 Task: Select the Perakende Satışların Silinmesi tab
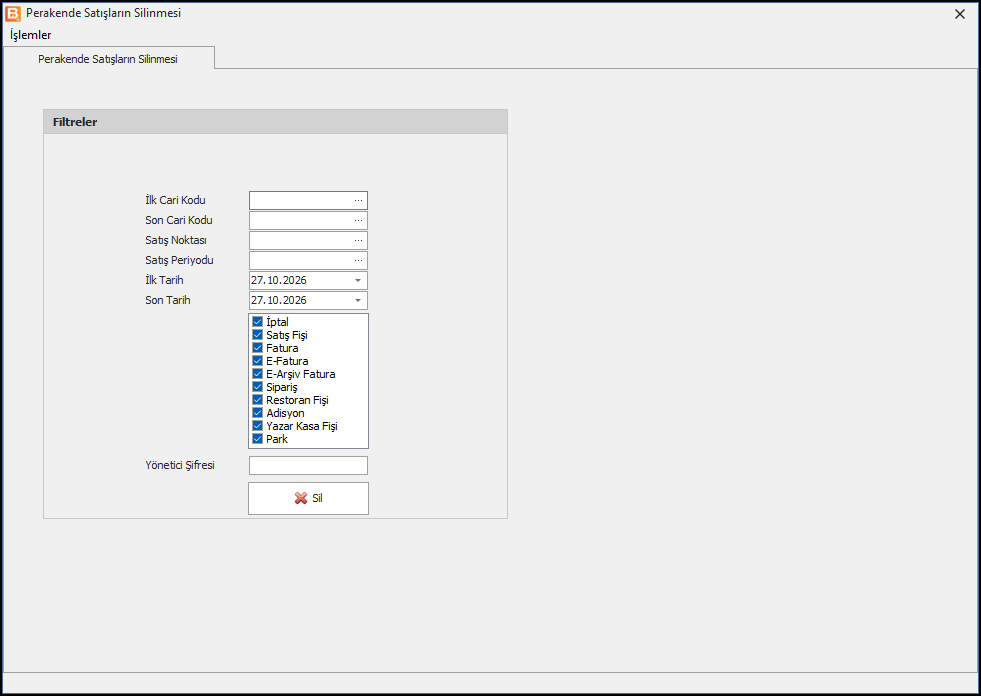(x=108, y=59)
